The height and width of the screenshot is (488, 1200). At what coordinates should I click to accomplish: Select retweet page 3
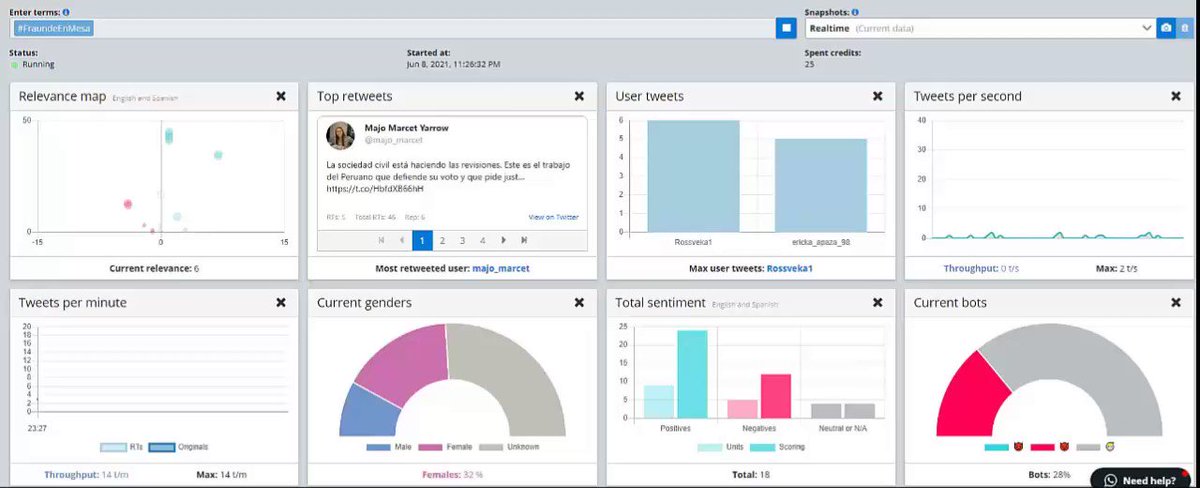point(462,240)
